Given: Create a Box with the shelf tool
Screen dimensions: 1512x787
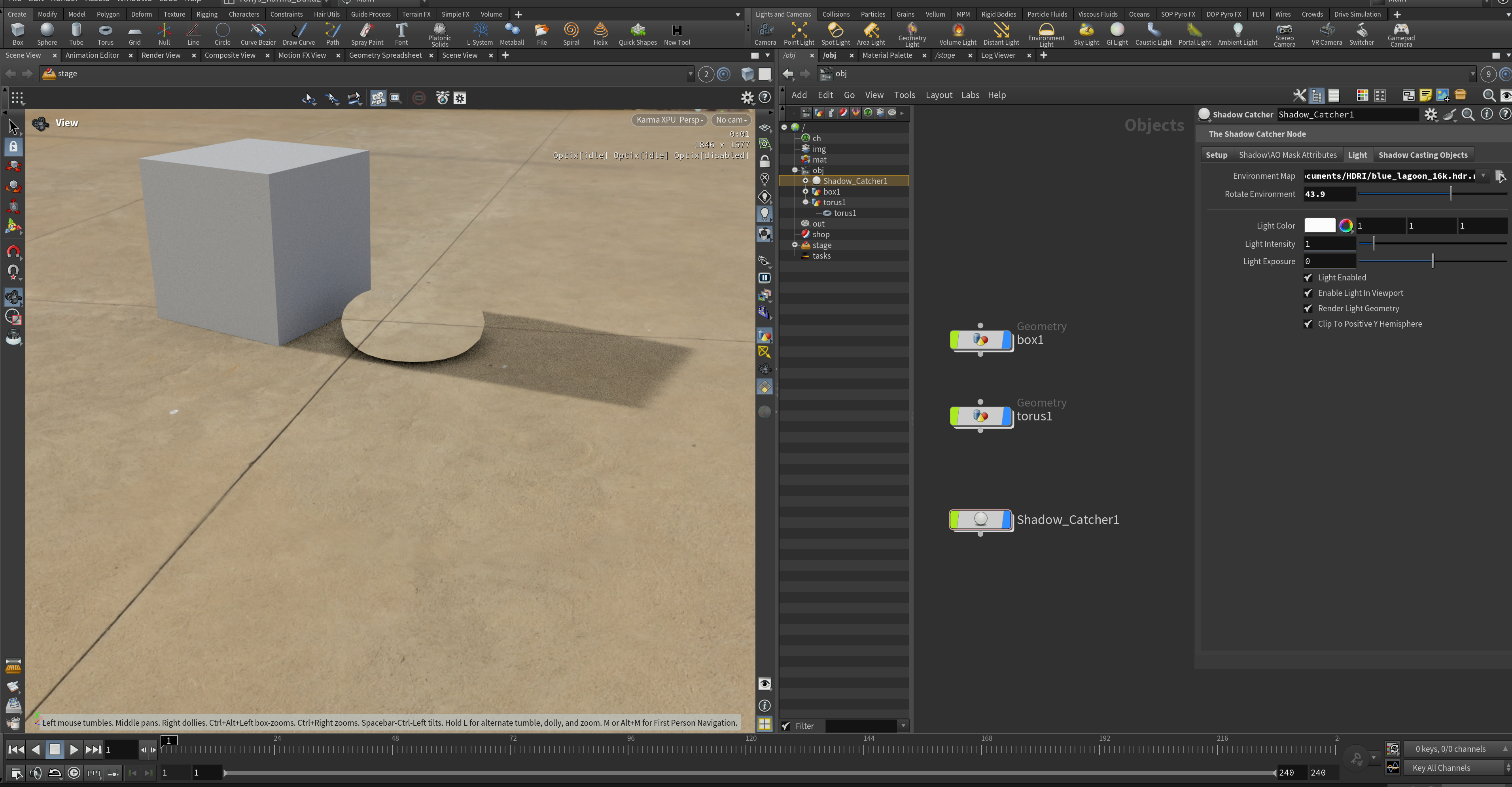Looking at the screenshot, I should [x=18, y=34].
